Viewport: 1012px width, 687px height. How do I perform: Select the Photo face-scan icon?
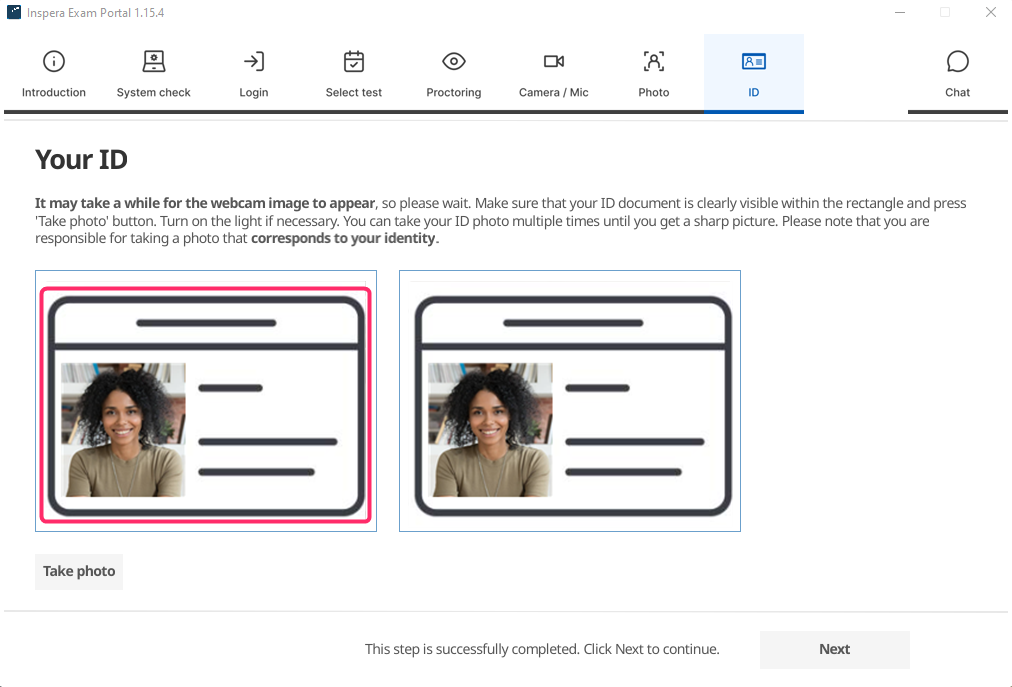pyautogui.click(x=654, y=62)
